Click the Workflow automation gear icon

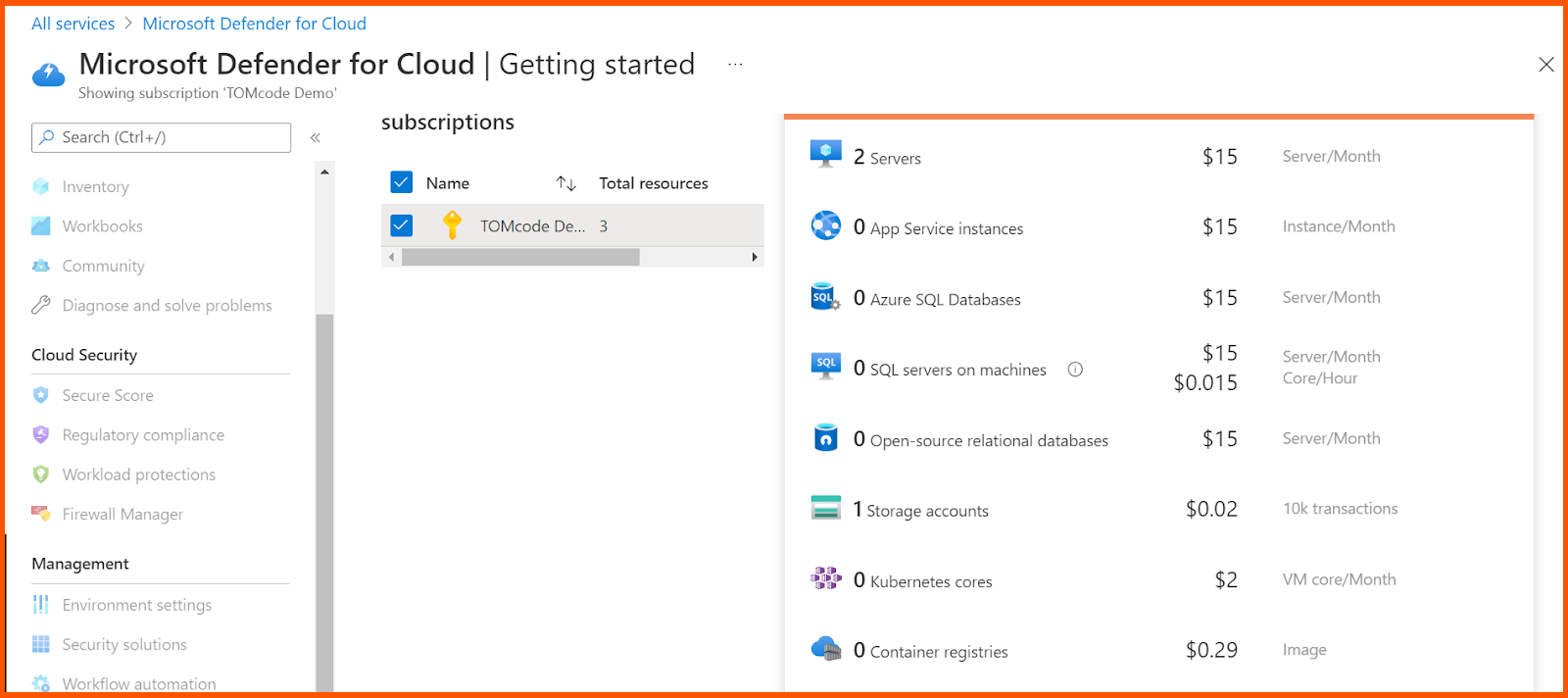click(x=40, y=683)
